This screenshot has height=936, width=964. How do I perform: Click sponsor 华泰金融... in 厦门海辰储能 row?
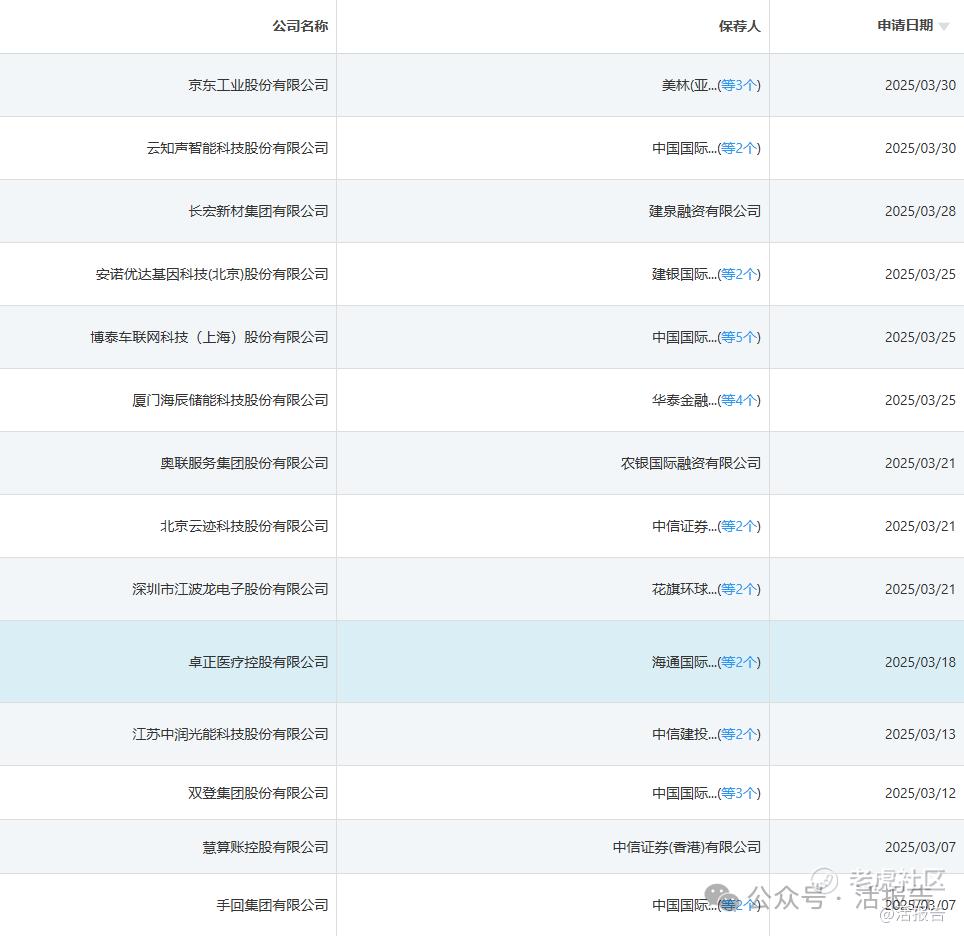(x=684, y=400)
